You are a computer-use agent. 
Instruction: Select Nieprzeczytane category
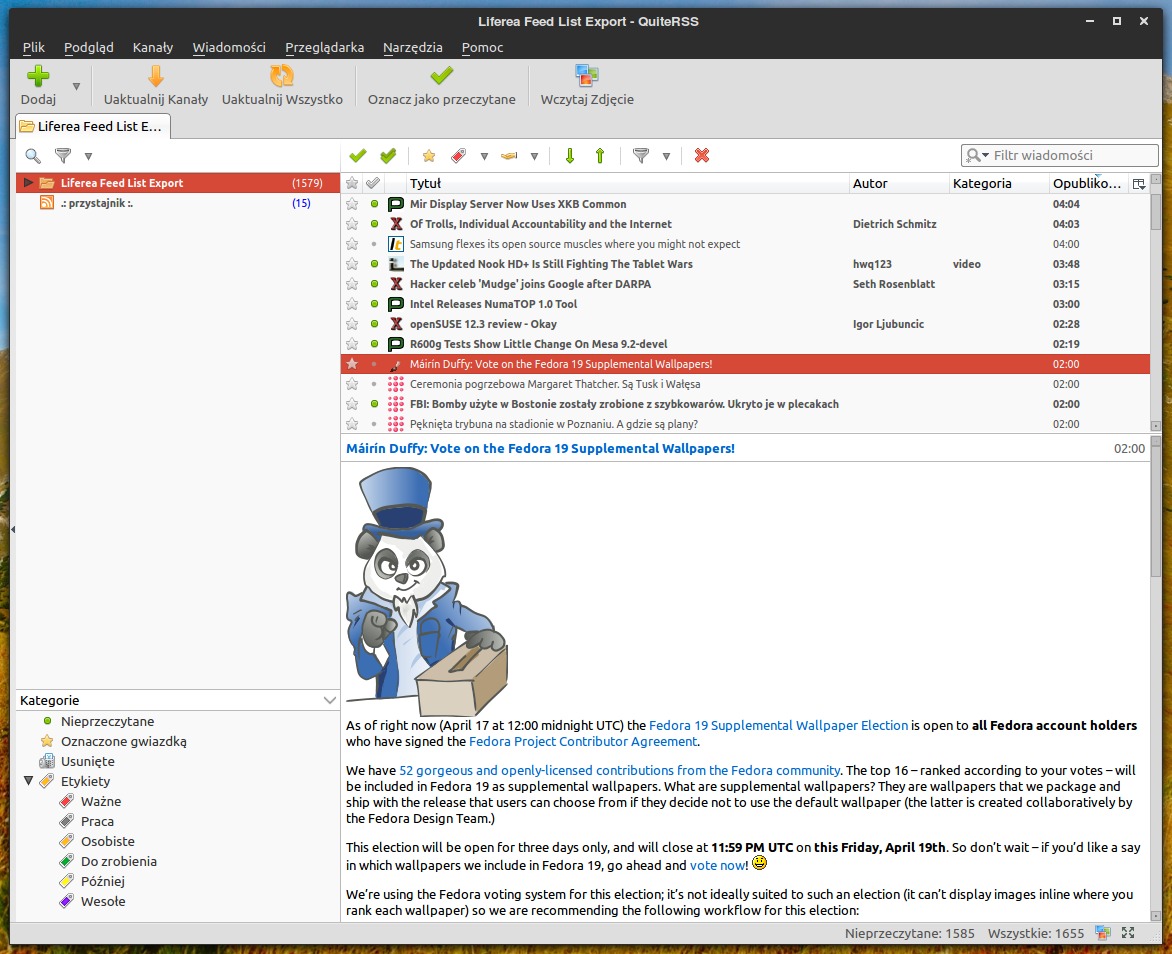pyautogui.click(x=107, y=721)
